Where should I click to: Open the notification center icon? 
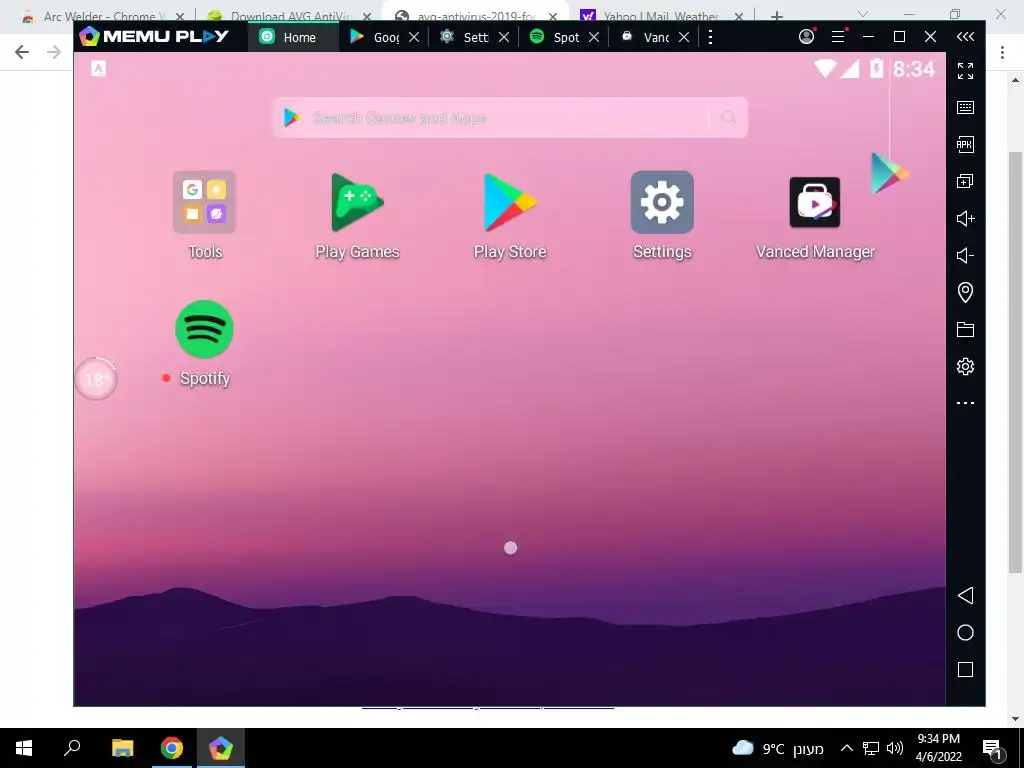tap(993, 749)
